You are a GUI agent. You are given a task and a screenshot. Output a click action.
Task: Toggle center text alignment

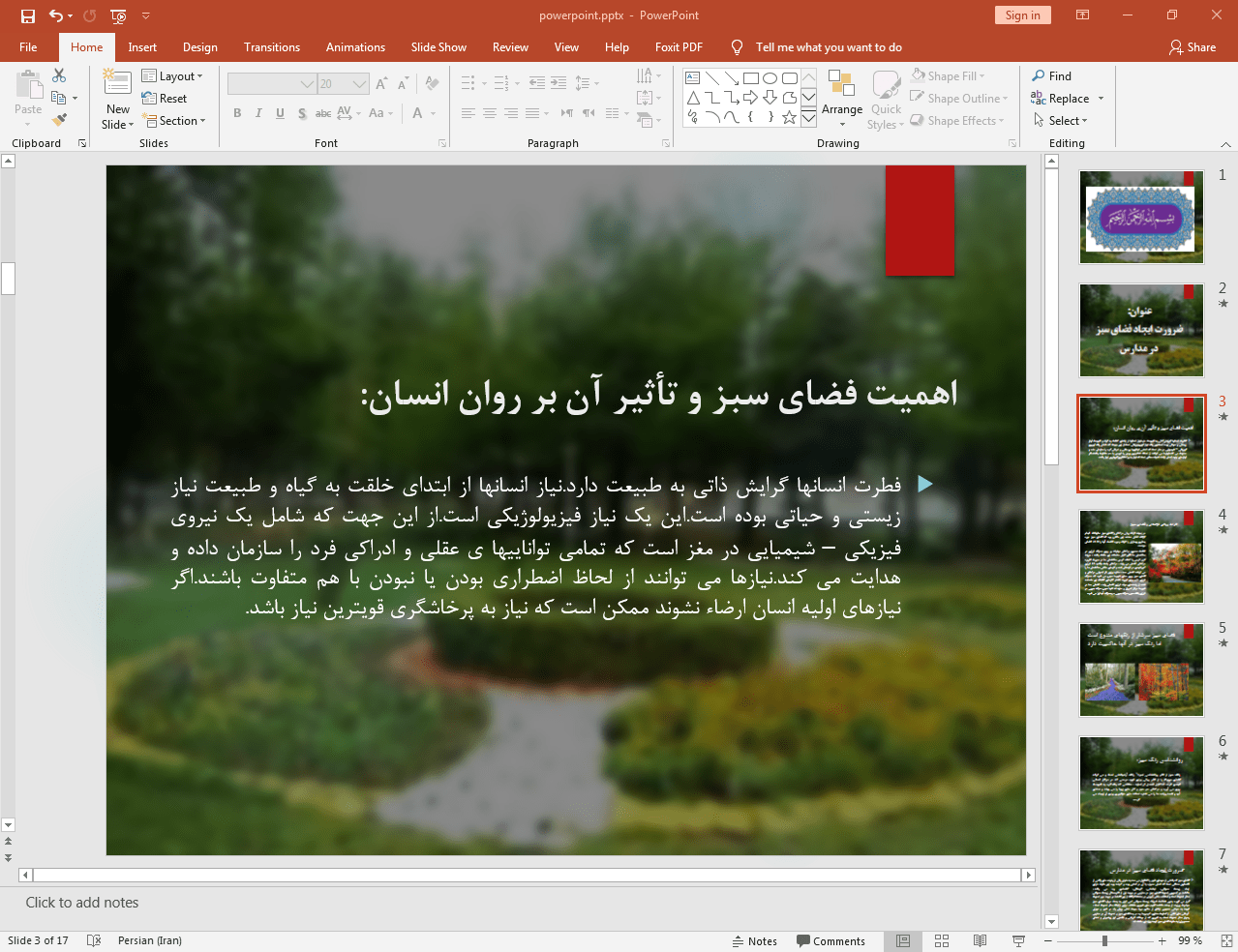(490, 113)
